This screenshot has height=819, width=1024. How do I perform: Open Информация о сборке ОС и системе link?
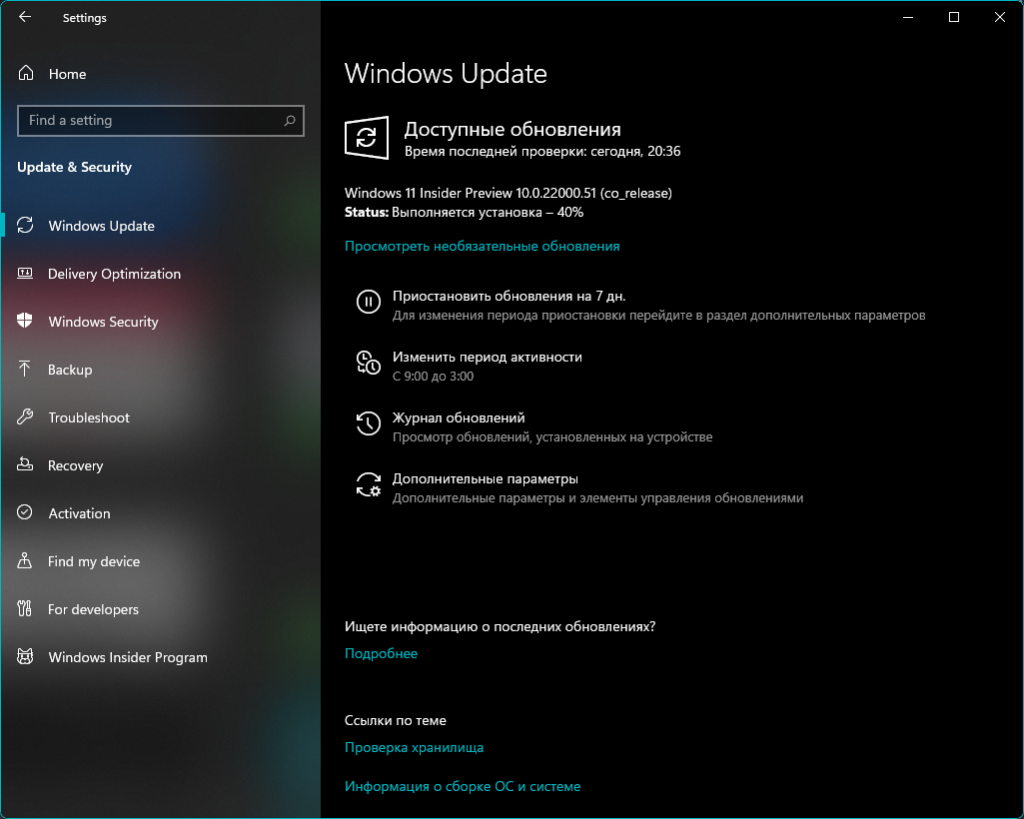[462, 786]
